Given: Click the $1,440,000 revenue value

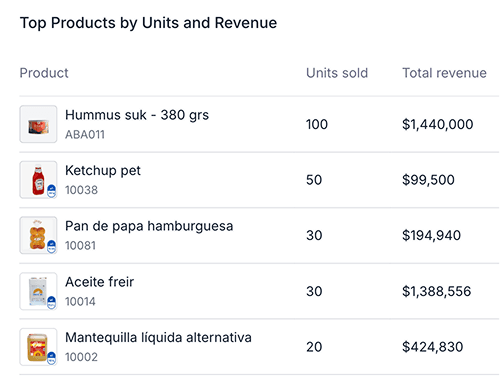Looking at the screenshot, I should point(438,124).
